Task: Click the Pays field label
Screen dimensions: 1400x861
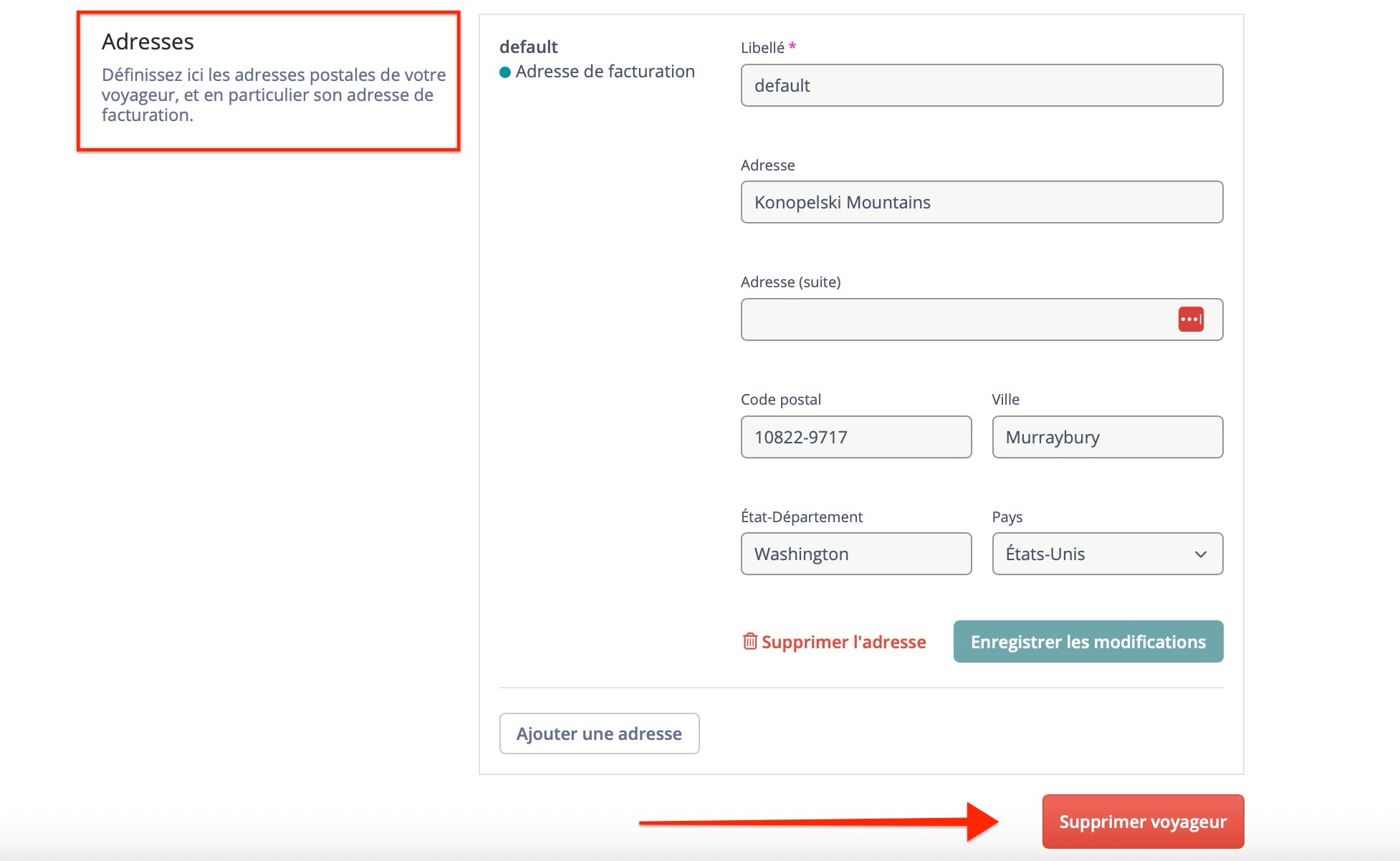Action: tap(1007, 517)
